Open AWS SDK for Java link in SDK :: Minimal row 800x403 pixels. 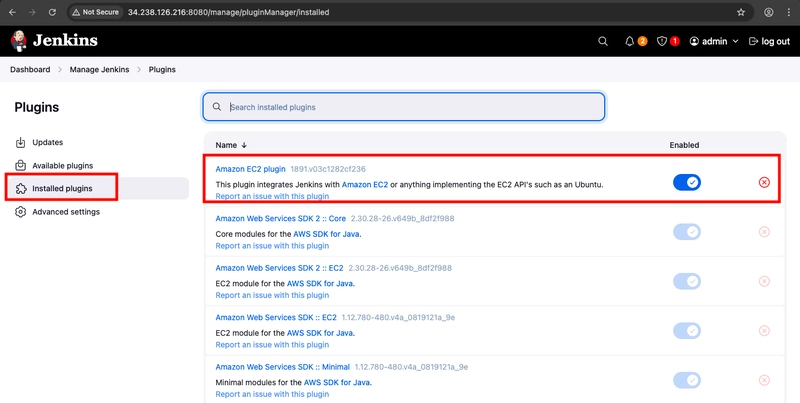337,383
